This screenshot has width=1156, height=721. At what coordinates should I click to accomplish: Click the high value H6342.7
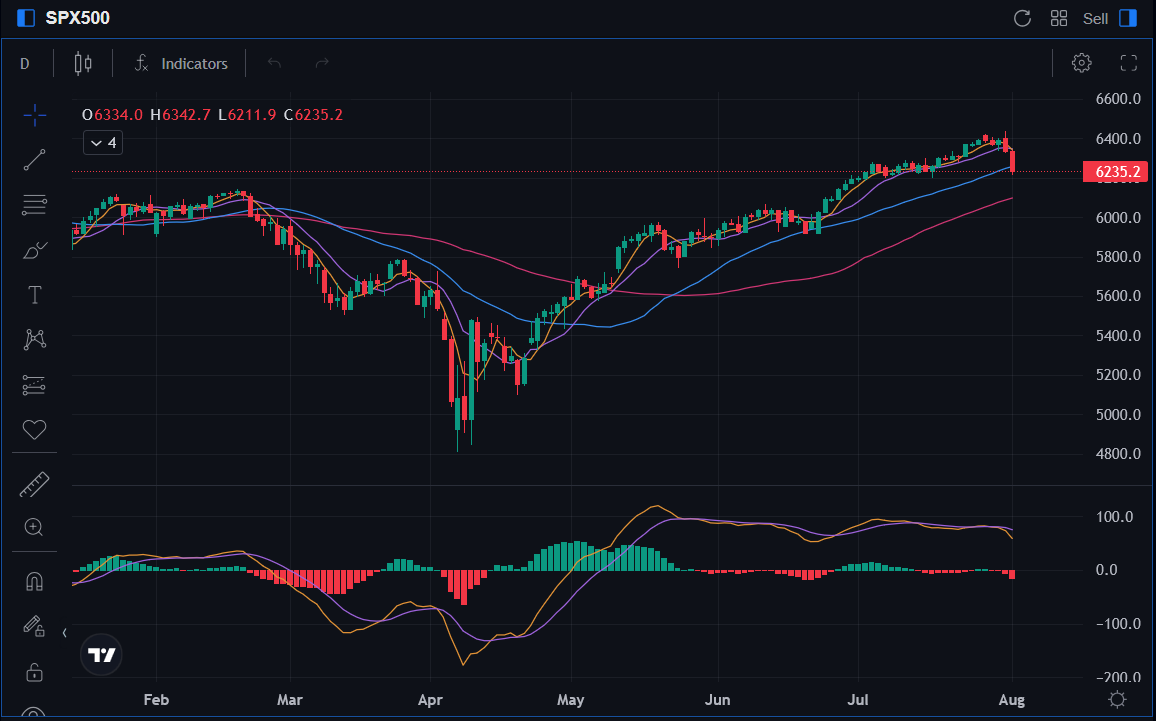coord(180,115)
